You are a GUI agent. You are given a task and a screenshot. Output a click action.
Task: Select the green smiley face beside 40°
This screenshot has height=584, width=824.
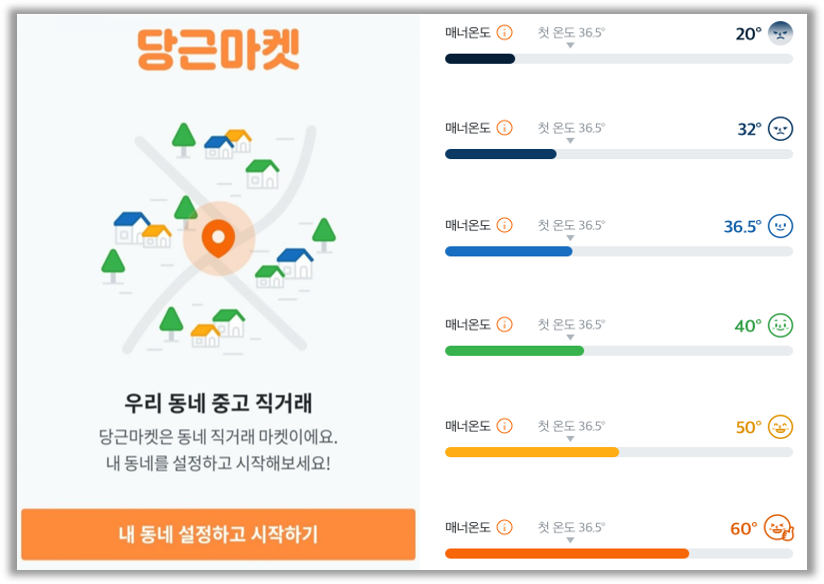[779, 324]
